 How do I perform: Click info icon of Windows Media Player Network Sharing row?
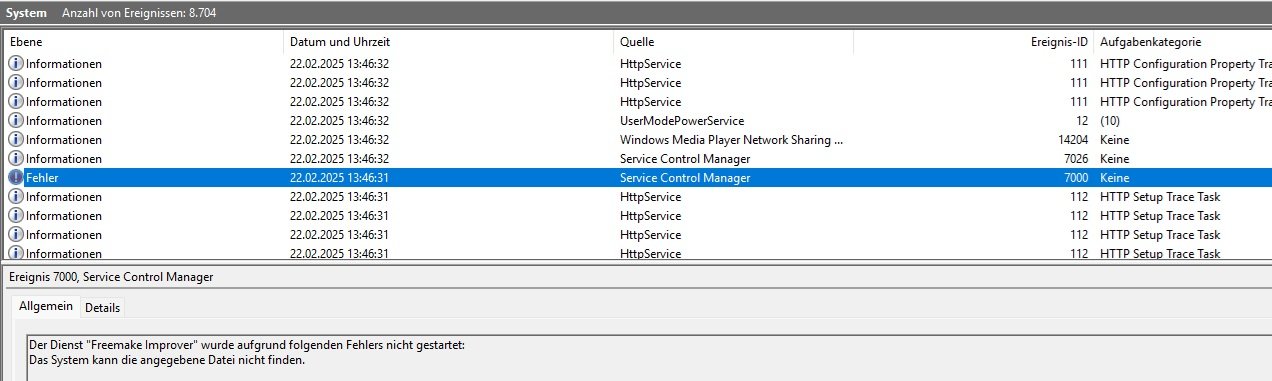click(x=16, y=140)
